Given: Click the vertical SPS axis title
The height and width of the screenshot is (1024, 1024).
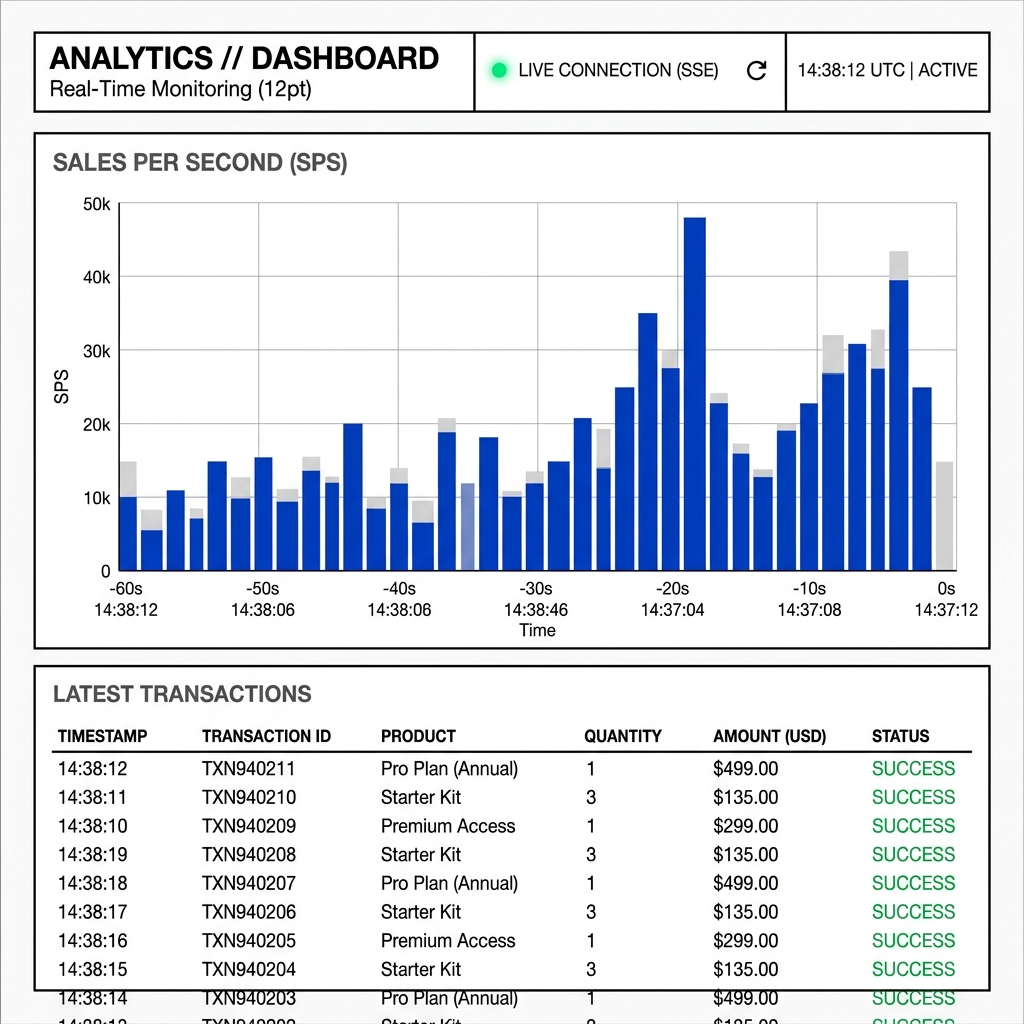Looking at the screenshot, I should pyautogui.click(x=61, y=387).
